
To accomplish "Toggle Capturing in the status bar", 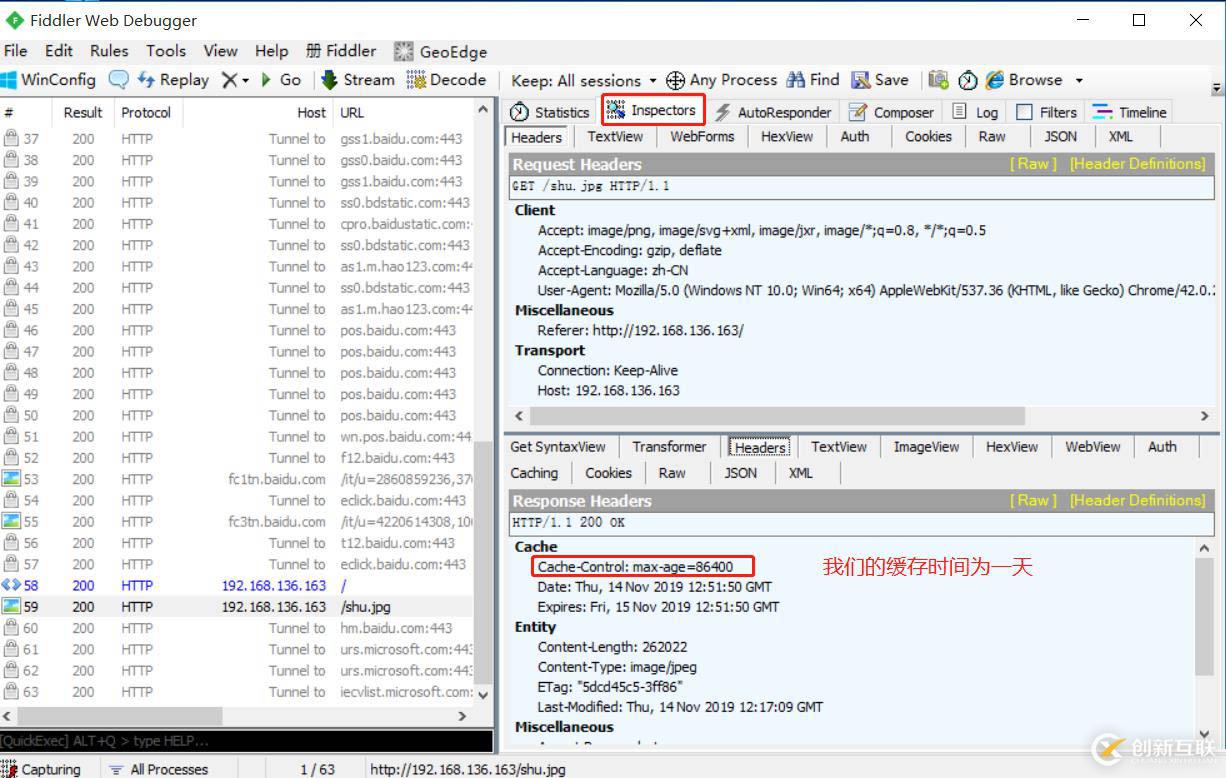I will point(41,769).
